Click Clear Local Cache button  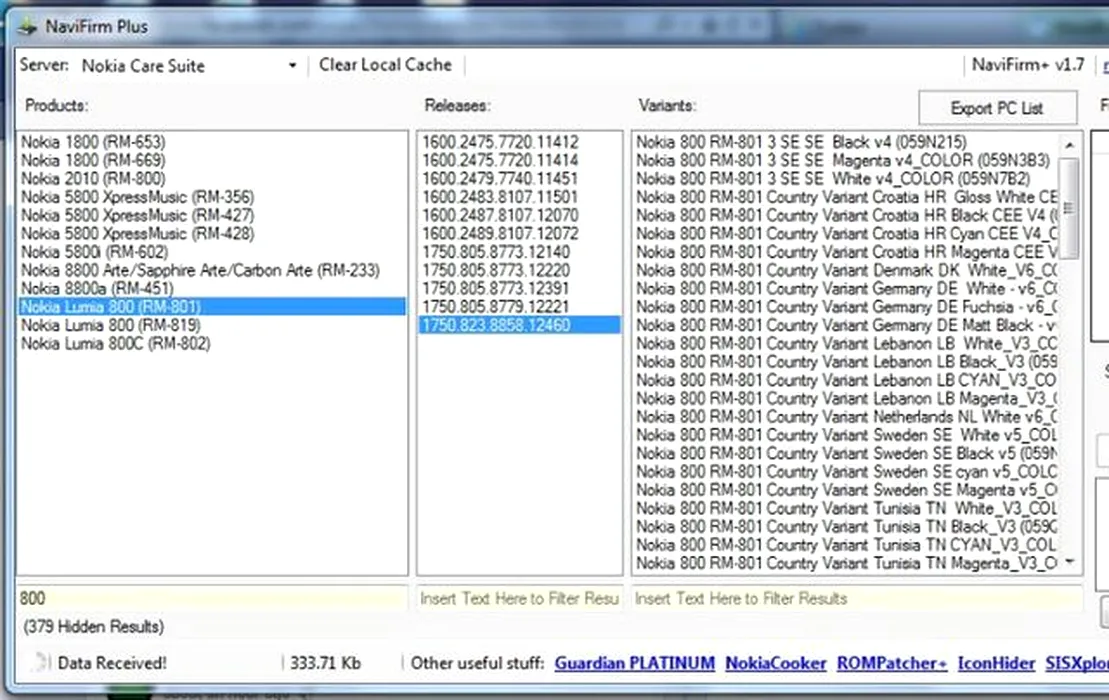tap(385, 65)
